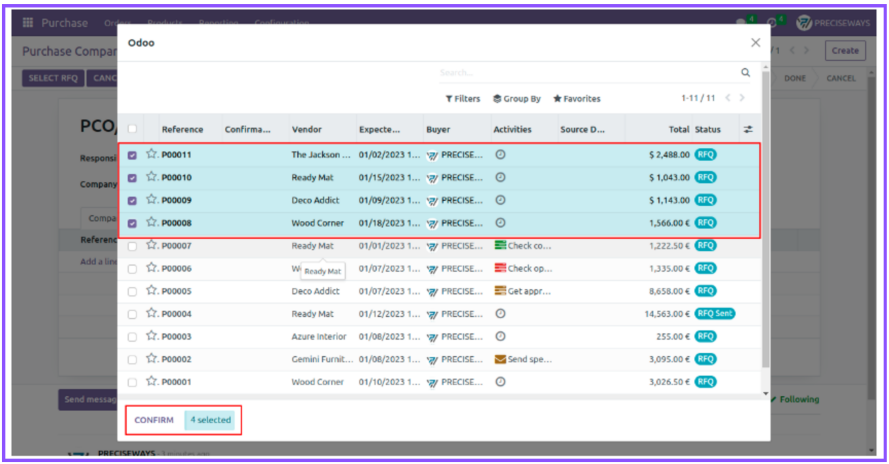Open the Favorites dropdown

click(x=577, y=99)
